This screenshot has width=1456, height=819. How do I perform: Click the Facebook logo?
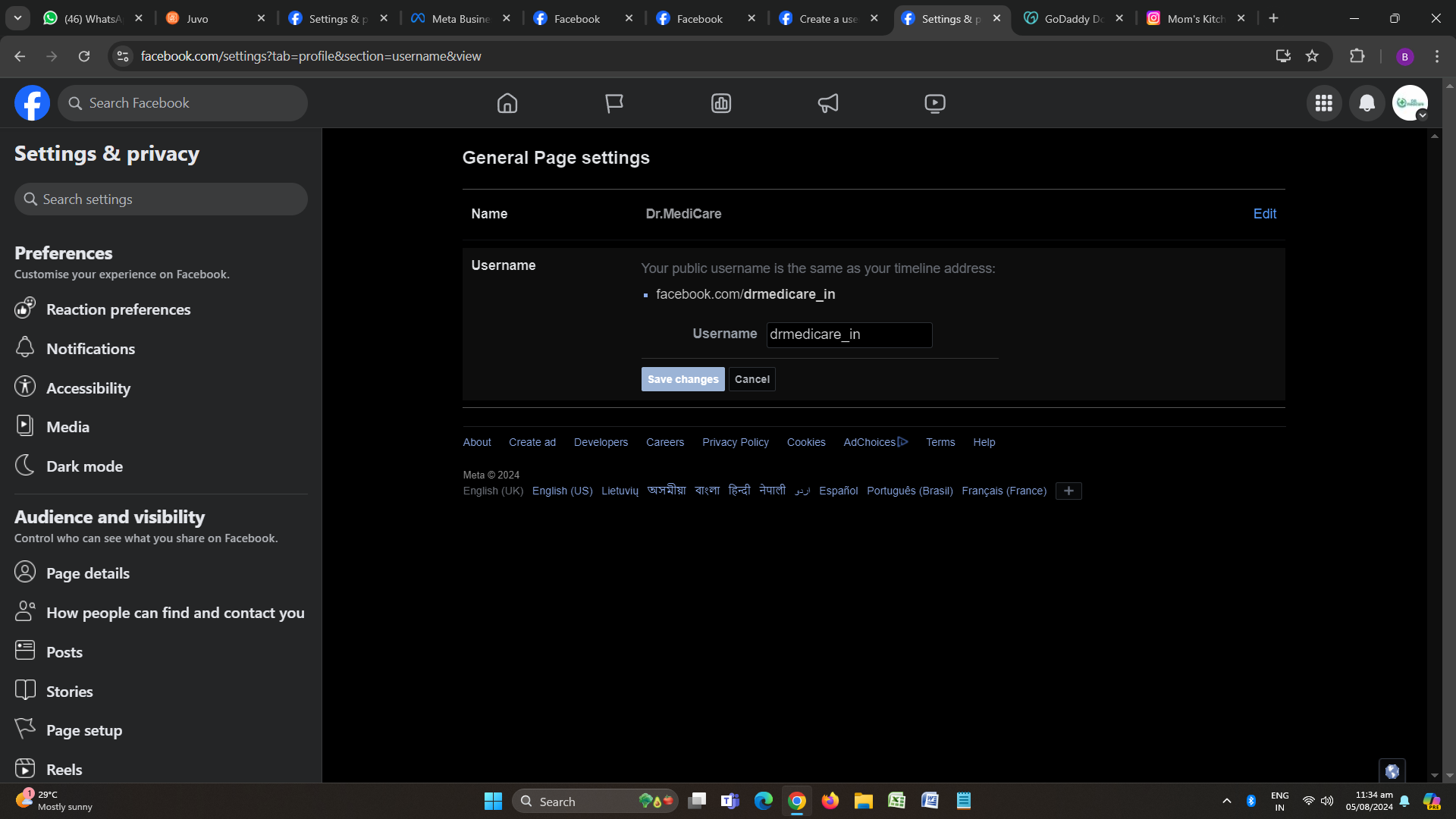tap(31, 102)
